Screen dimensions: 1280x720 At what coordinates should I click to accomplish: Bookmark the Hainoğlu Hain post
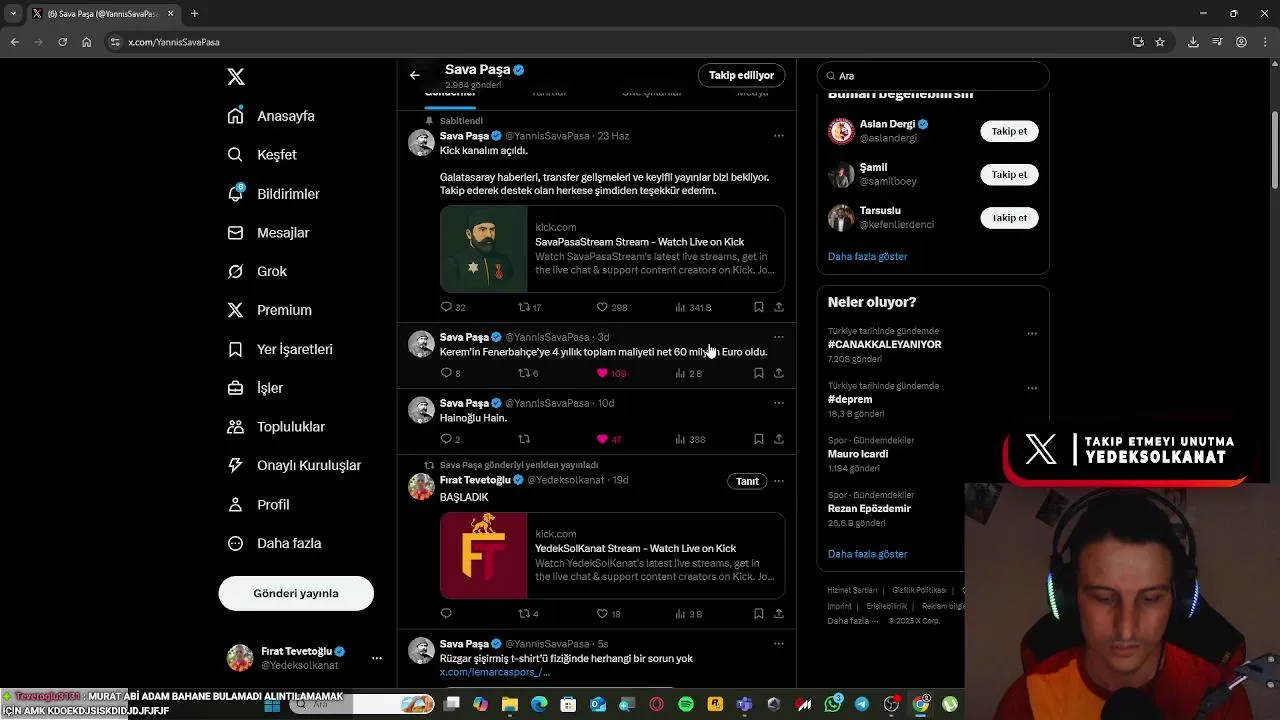coord(759,439)
